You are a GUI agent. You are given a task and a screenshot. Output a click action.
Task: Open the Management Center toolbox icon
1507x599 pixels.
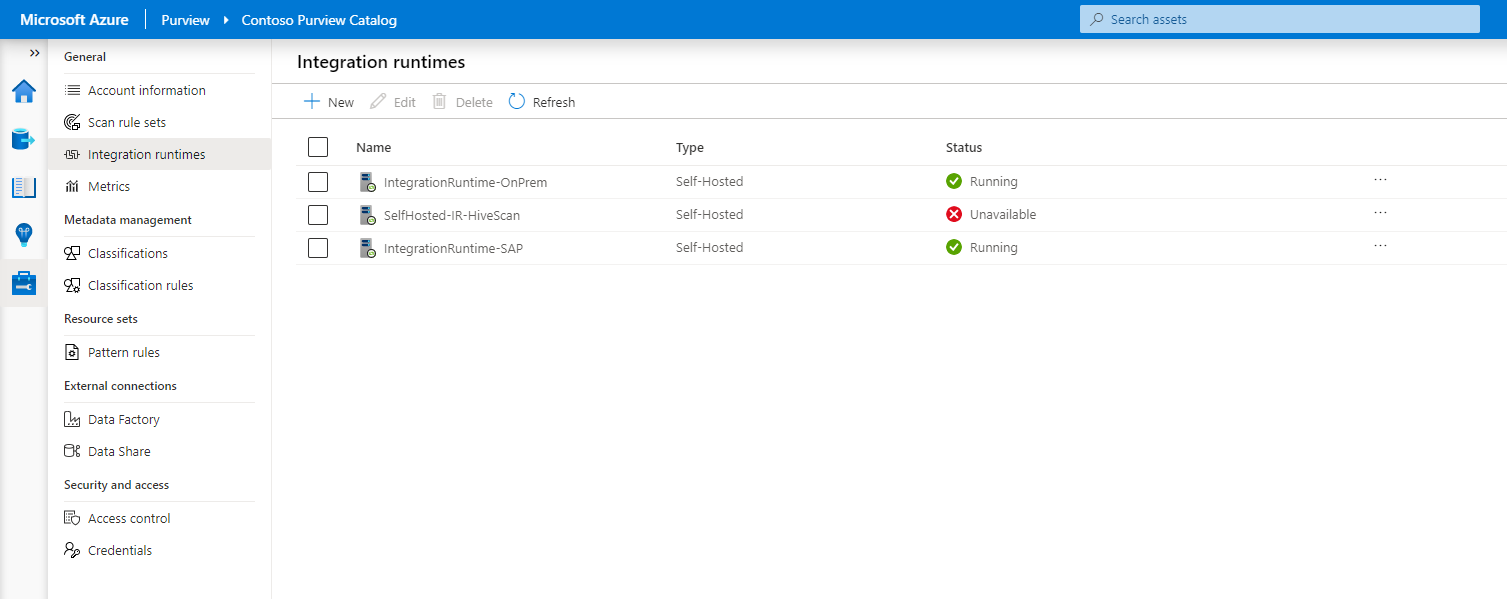[x=23, y=283]
